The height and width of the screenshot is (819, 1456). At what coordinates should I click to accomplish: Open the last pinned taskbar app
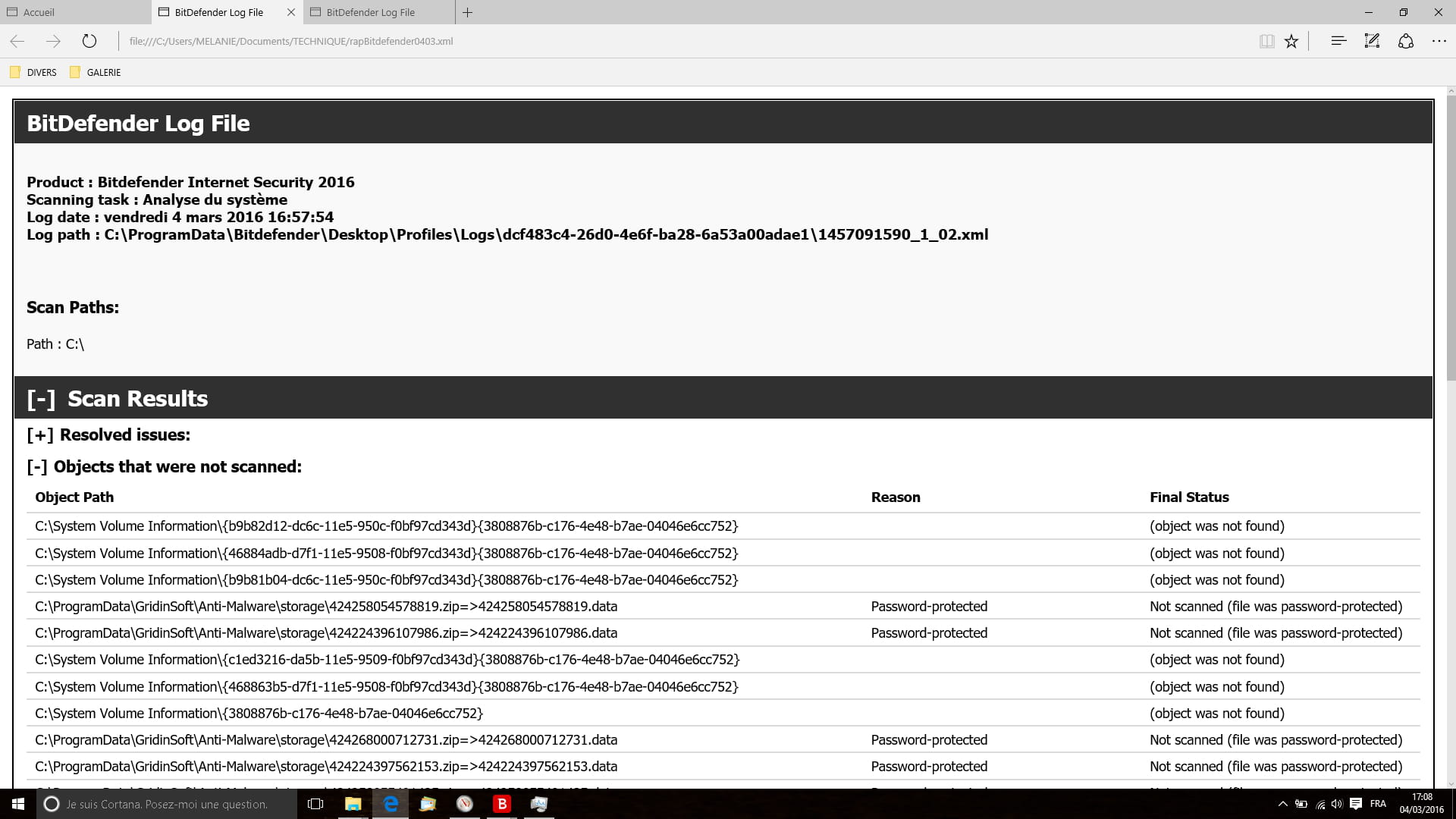(539, 804)
